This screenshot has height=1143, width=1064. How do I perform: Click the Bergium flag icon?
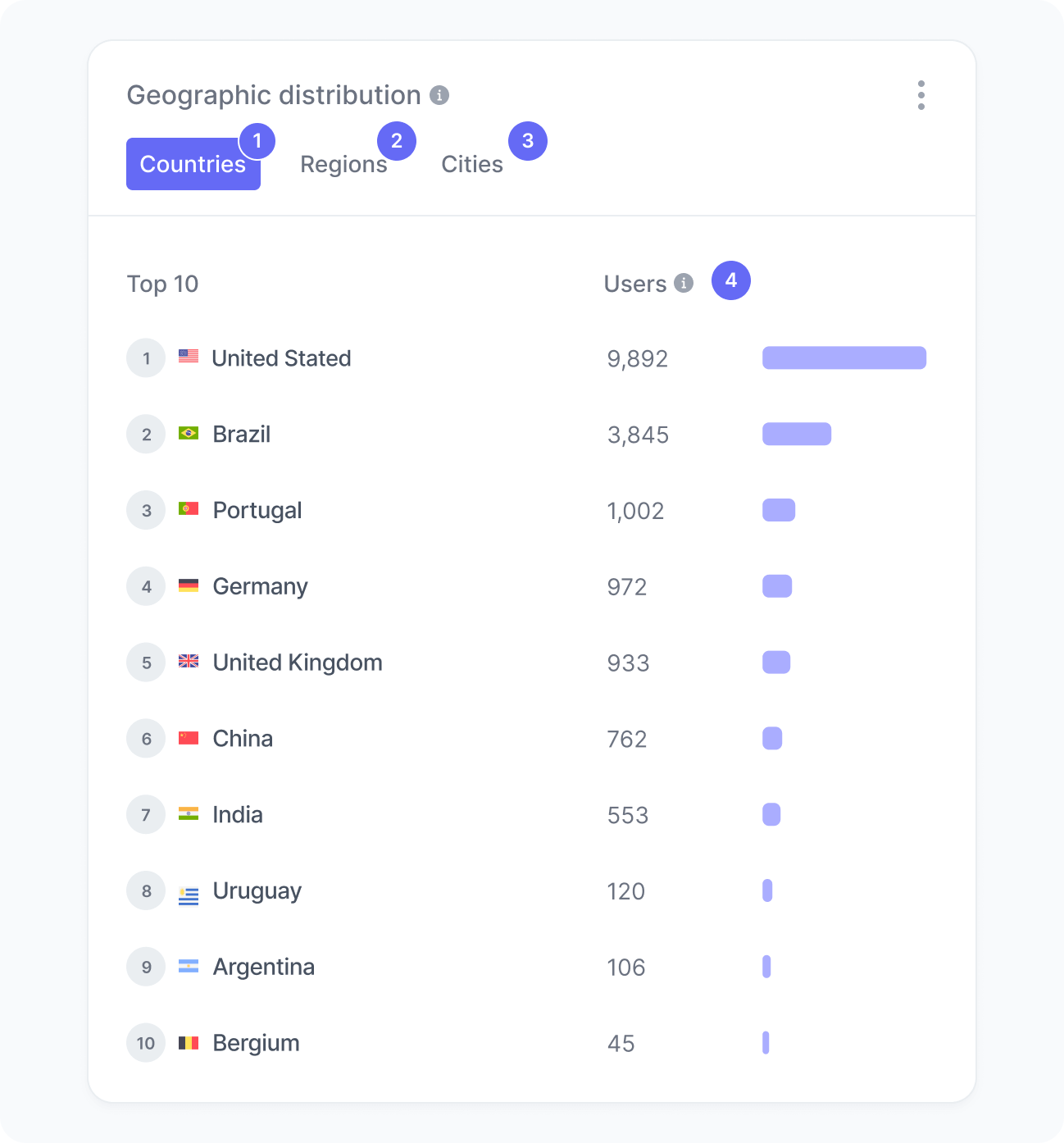click(x=189, y=1043)
